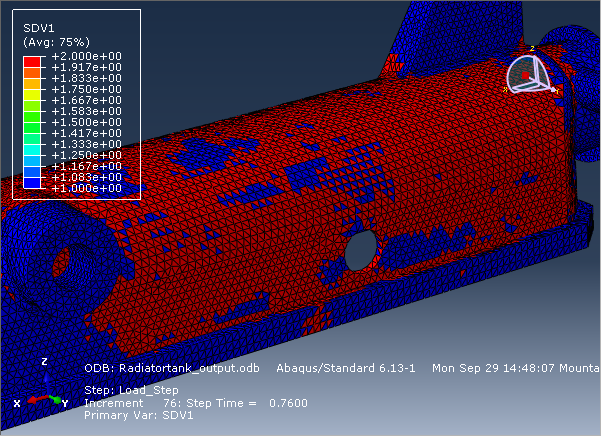Image resolution: width=601 pixels, height=437 pixels.
Task: Click the Step: Load_Step text
Action: pyautogui.click(x=131, y=391)
